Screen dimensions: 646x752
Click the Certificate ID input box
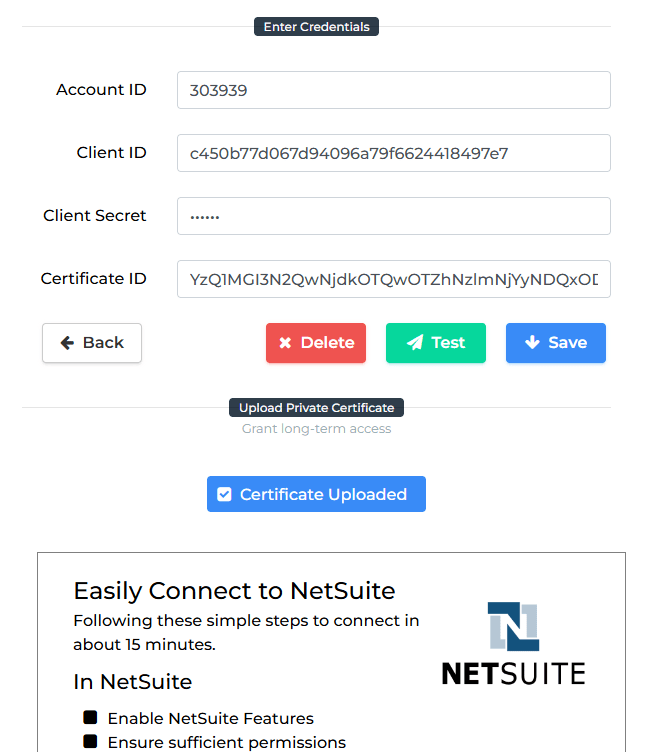point(393,279)
